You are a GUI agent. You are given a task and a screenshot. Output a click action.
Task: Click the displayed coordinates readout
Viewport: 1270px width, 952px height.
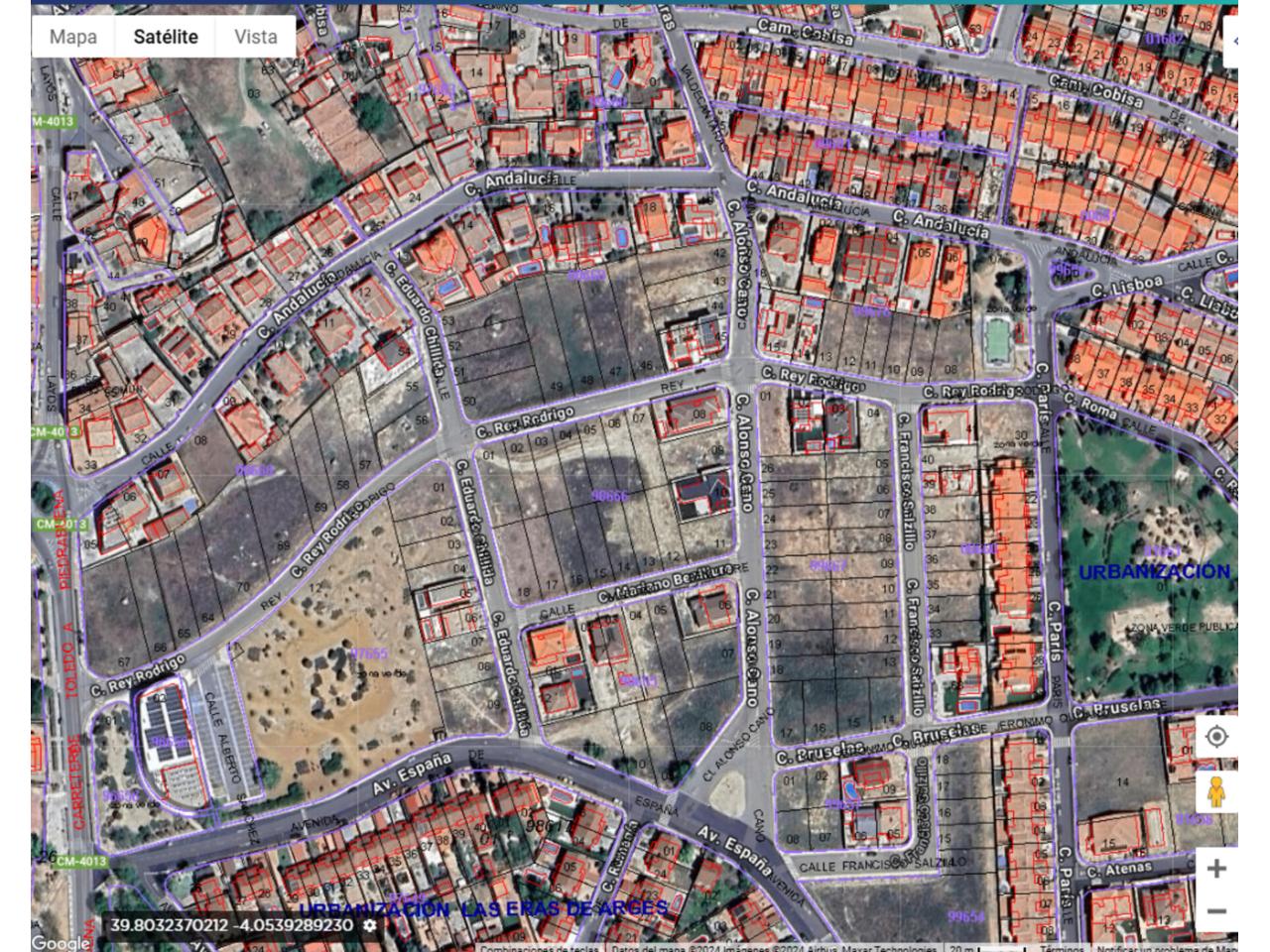click(x=231, y=925)
